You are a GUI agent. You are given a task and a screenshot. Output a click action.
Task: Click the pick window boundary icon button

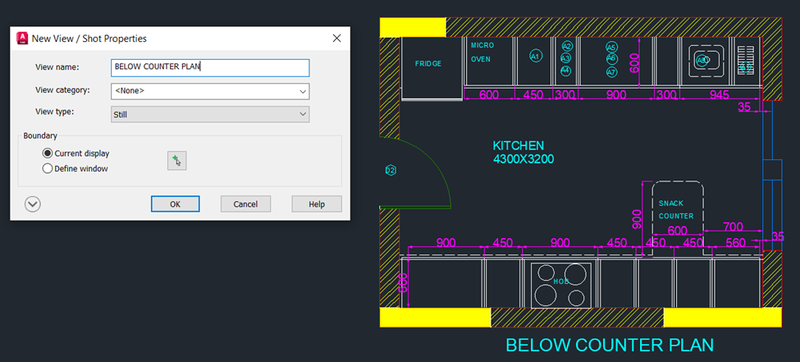click(x=177, y=161)
